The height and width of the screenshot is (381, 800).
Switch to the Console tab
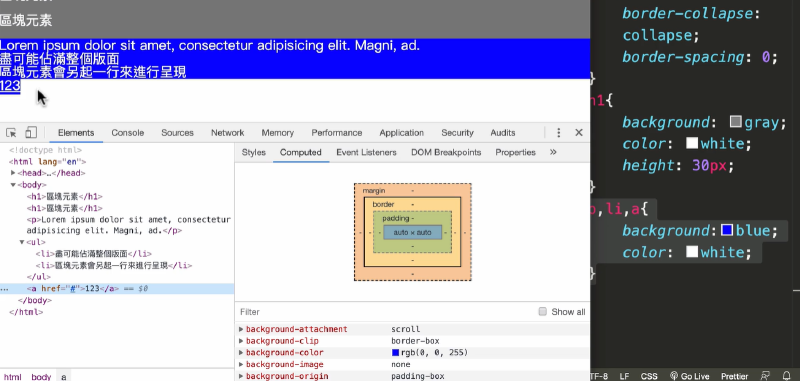pyautogui.click(x=128, y=133)
